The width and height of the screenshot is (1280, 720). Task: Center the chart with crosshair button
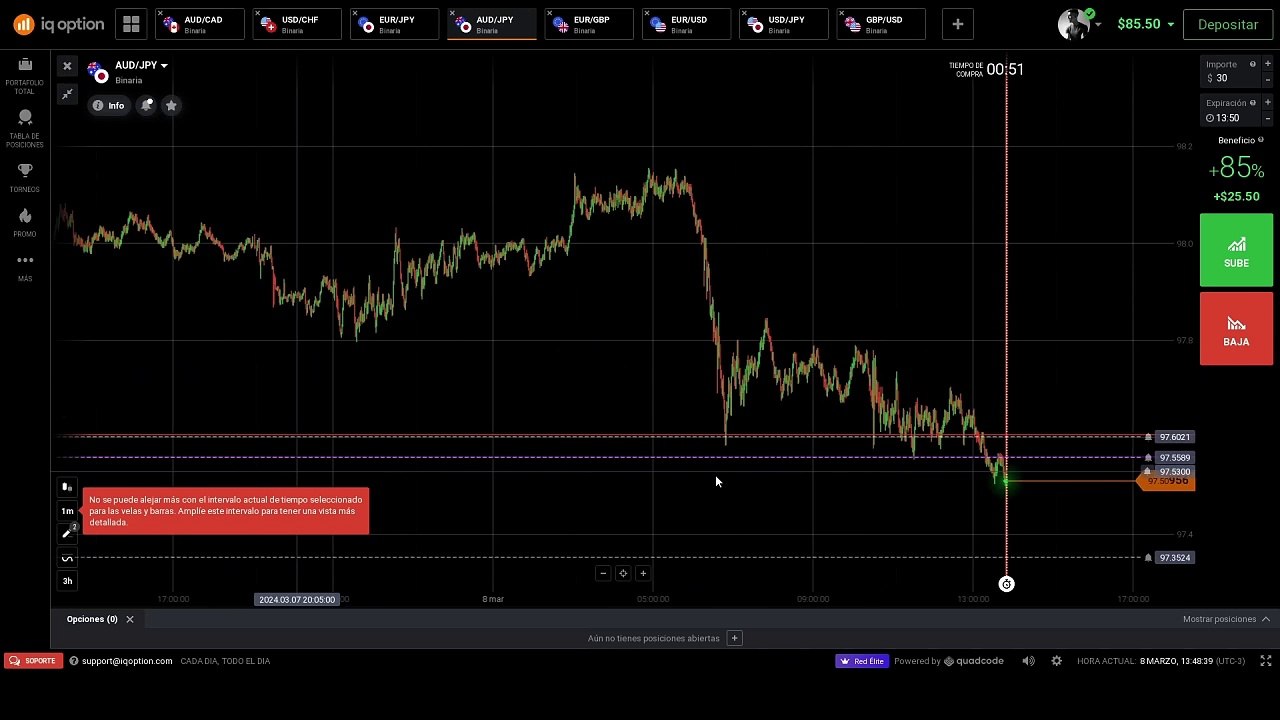coord(623,573)
